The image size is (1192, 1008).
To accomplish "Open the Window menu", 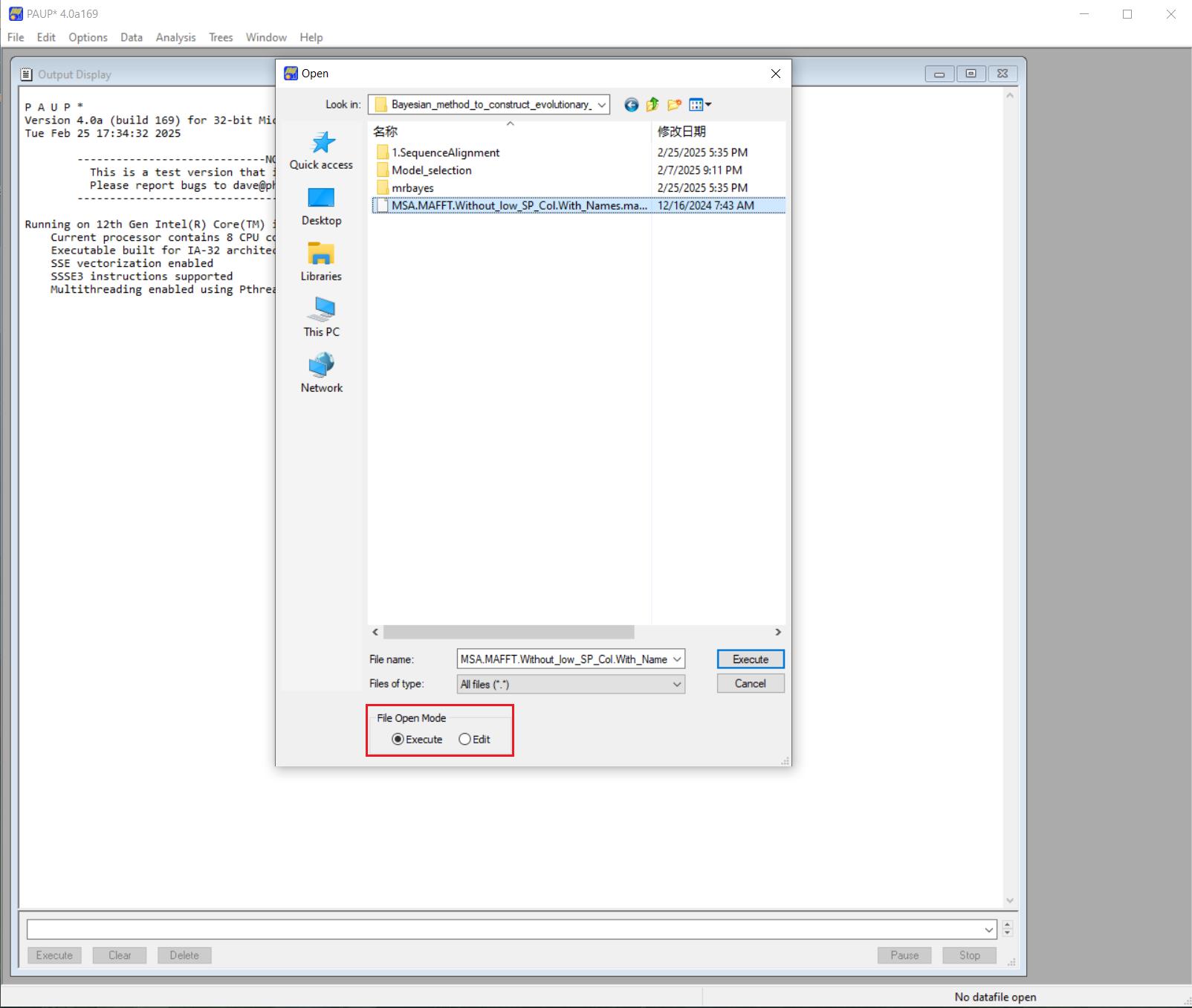I will (x=266, y=37).
